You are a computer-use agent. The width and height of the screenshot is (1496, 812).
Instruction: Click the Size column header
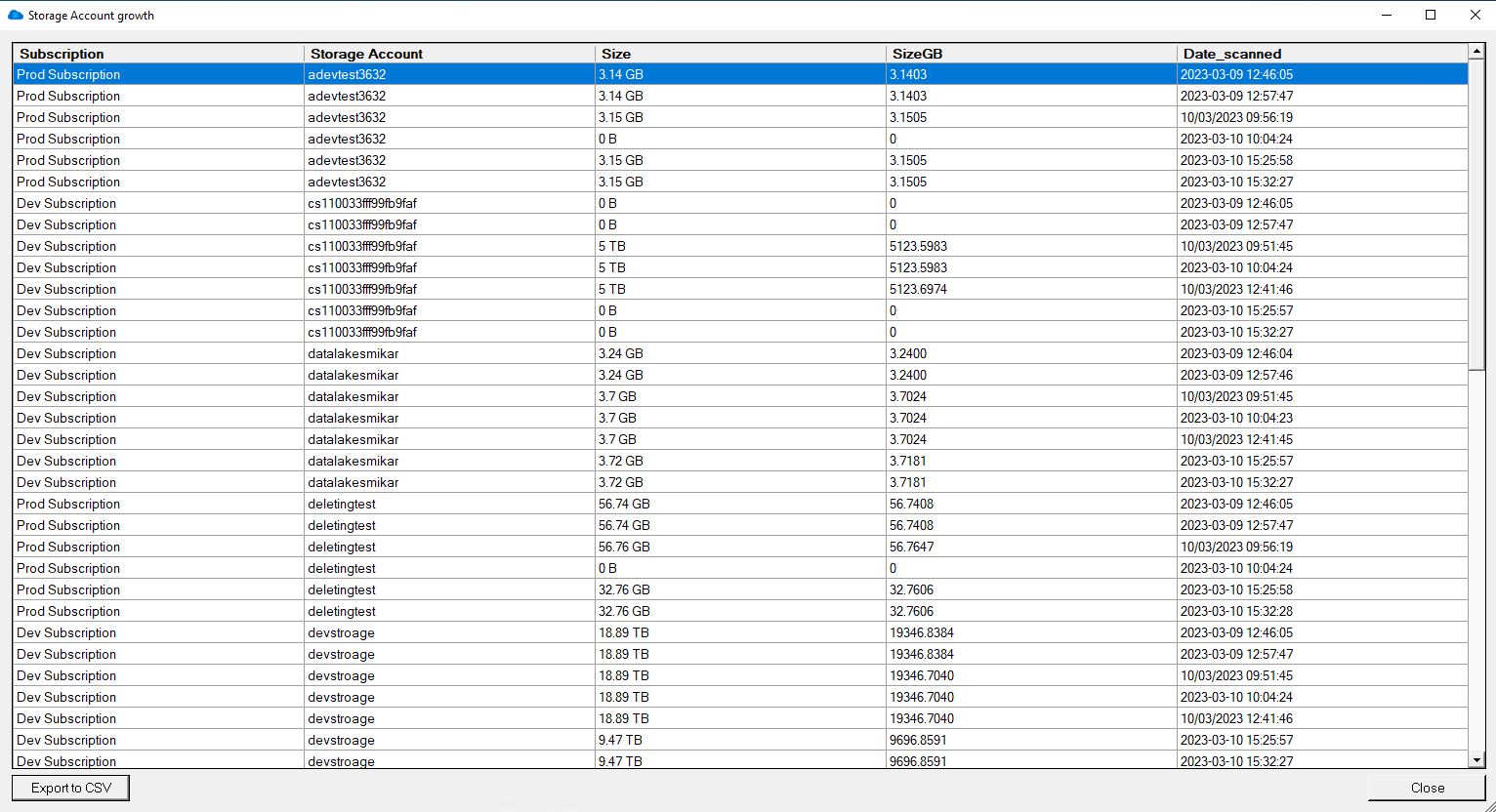pos(740,54)
